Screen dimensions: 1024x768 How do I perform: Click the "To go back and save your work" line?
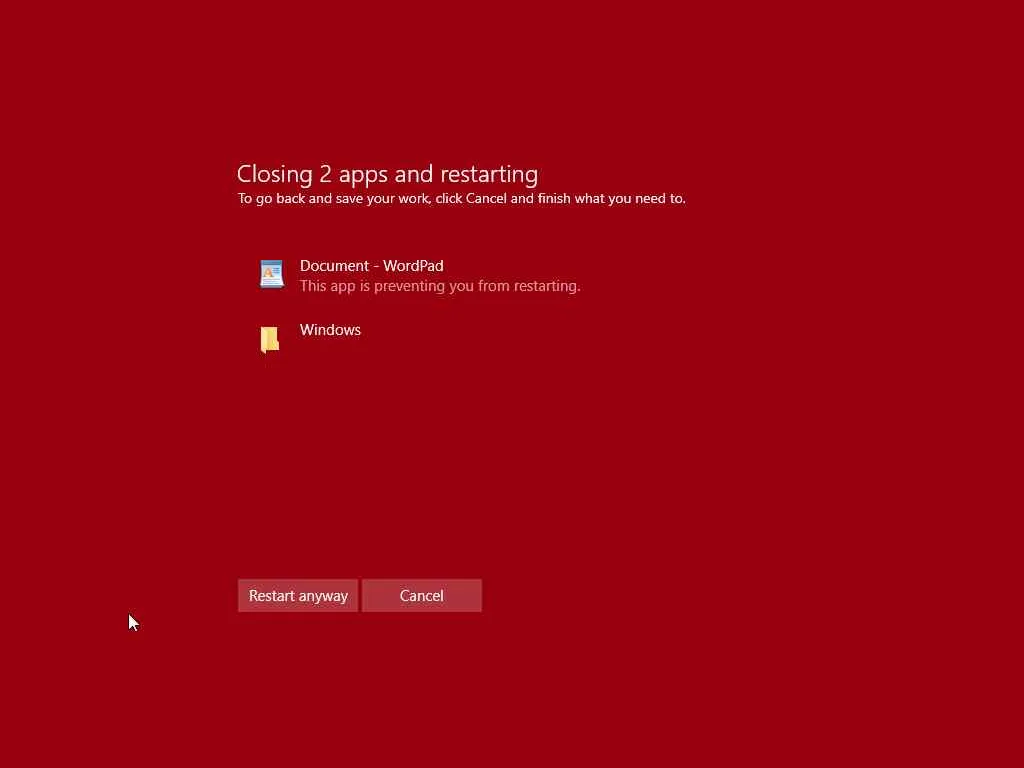tap(462, 199)
